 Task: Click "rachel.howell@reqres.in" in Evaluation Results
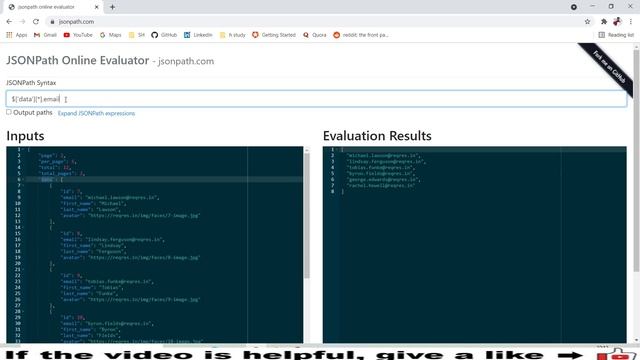click(381, 186)
